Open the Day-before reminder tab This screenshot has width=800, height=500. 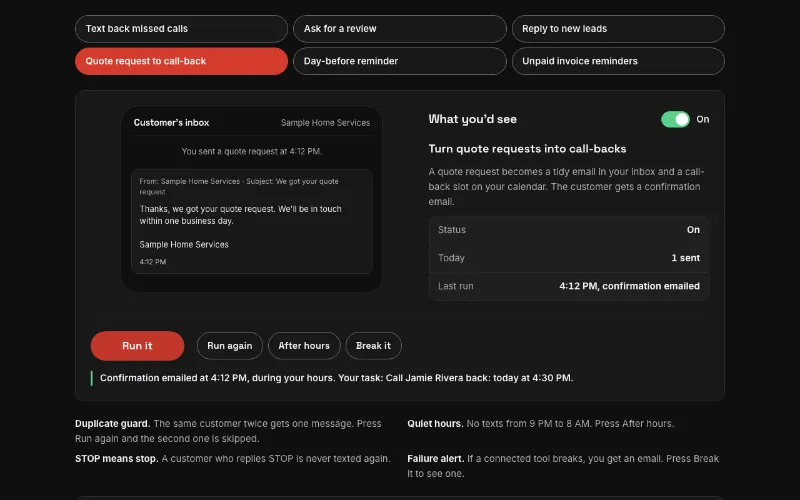click(399, 61)
